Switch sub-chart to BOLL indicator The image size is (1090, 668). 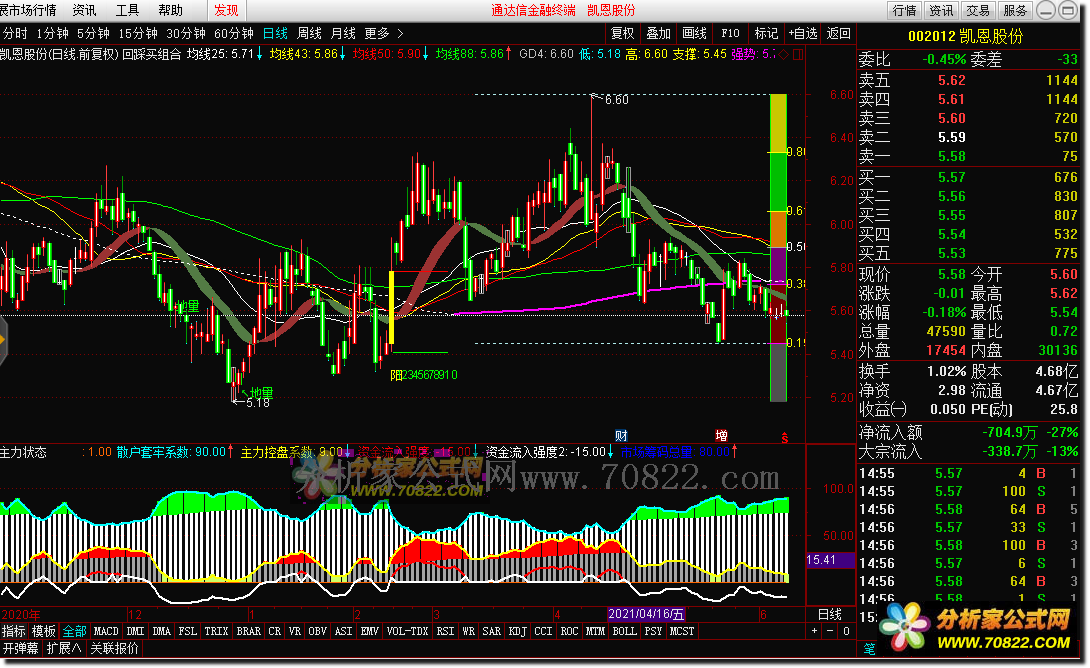coord(624,631)
